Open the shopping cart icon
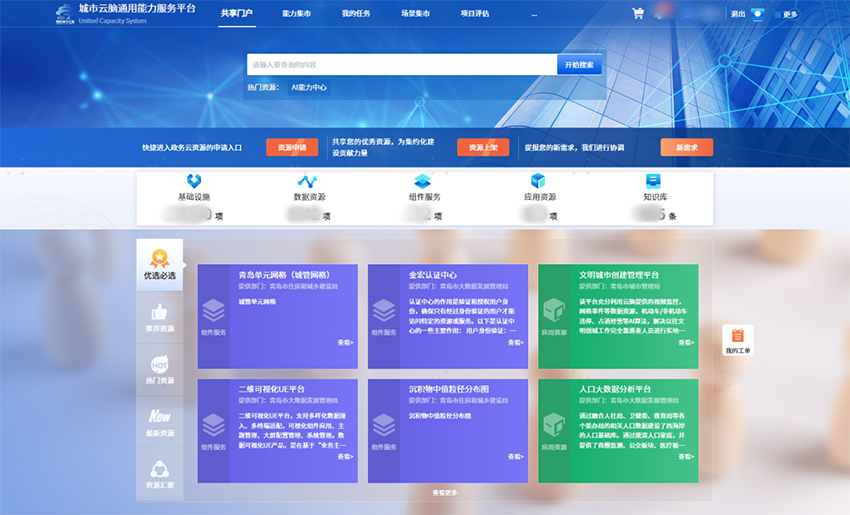850x515 pixels. (x=638, y=13)
